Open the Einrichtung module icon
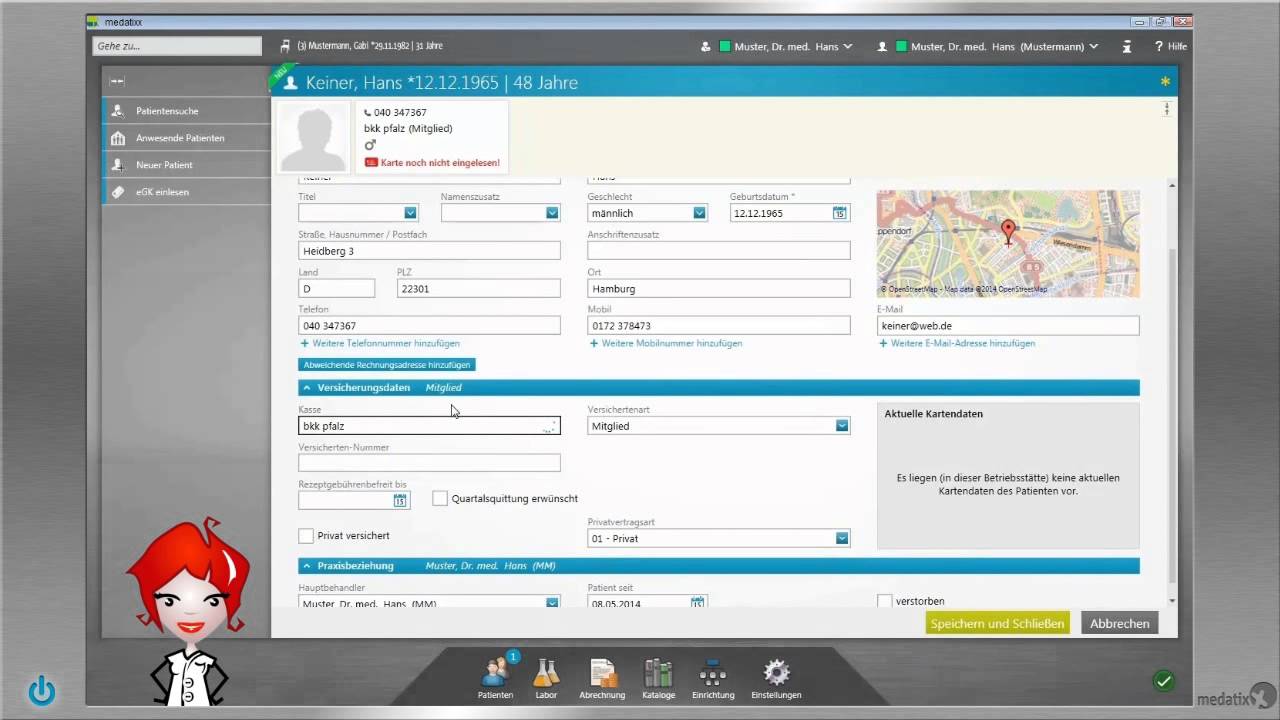The height and width of the screenshot is (720, 1280). click(x=713, y=677)
